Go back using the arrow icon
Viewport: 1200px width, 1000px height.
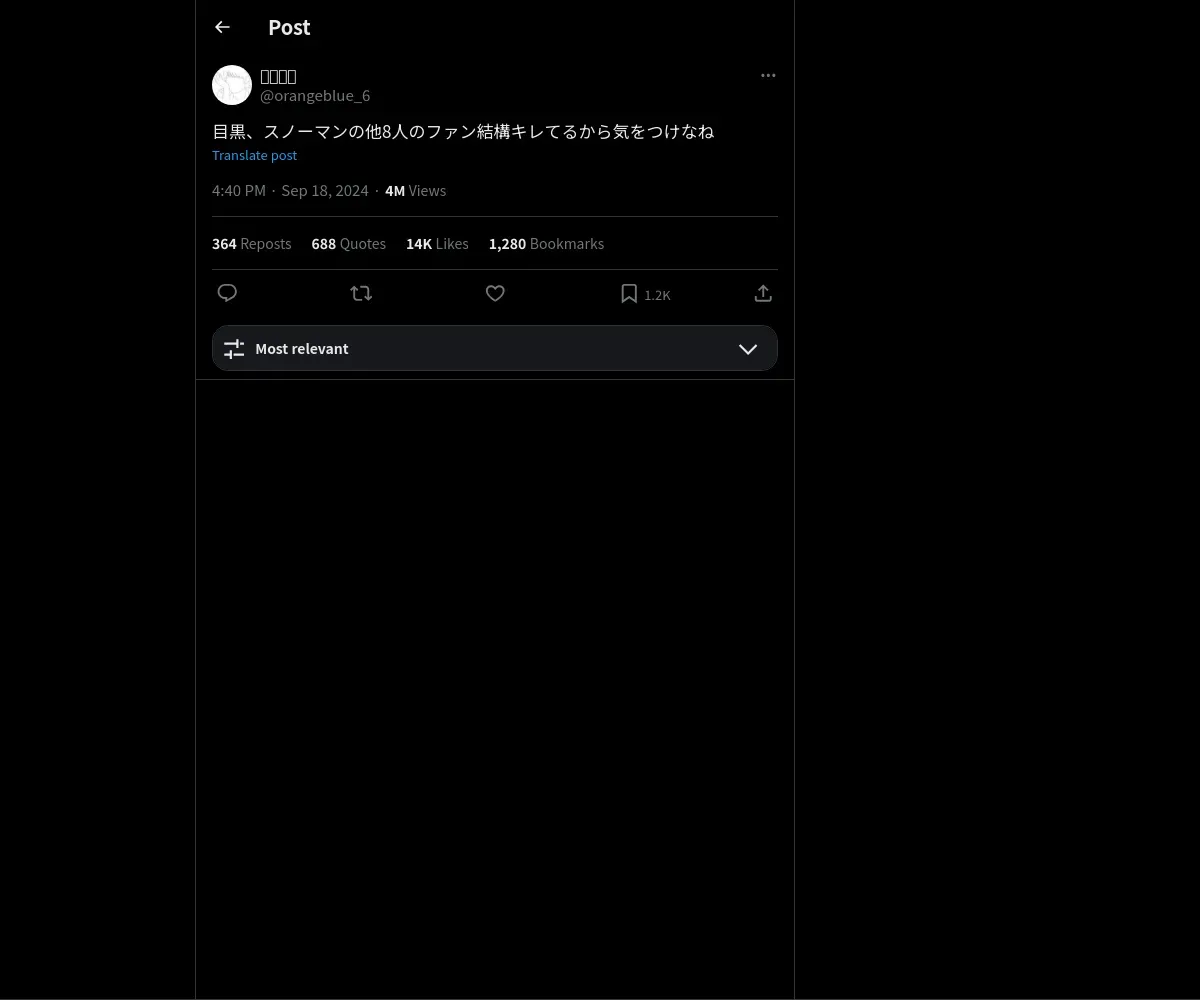pos(222,27)
